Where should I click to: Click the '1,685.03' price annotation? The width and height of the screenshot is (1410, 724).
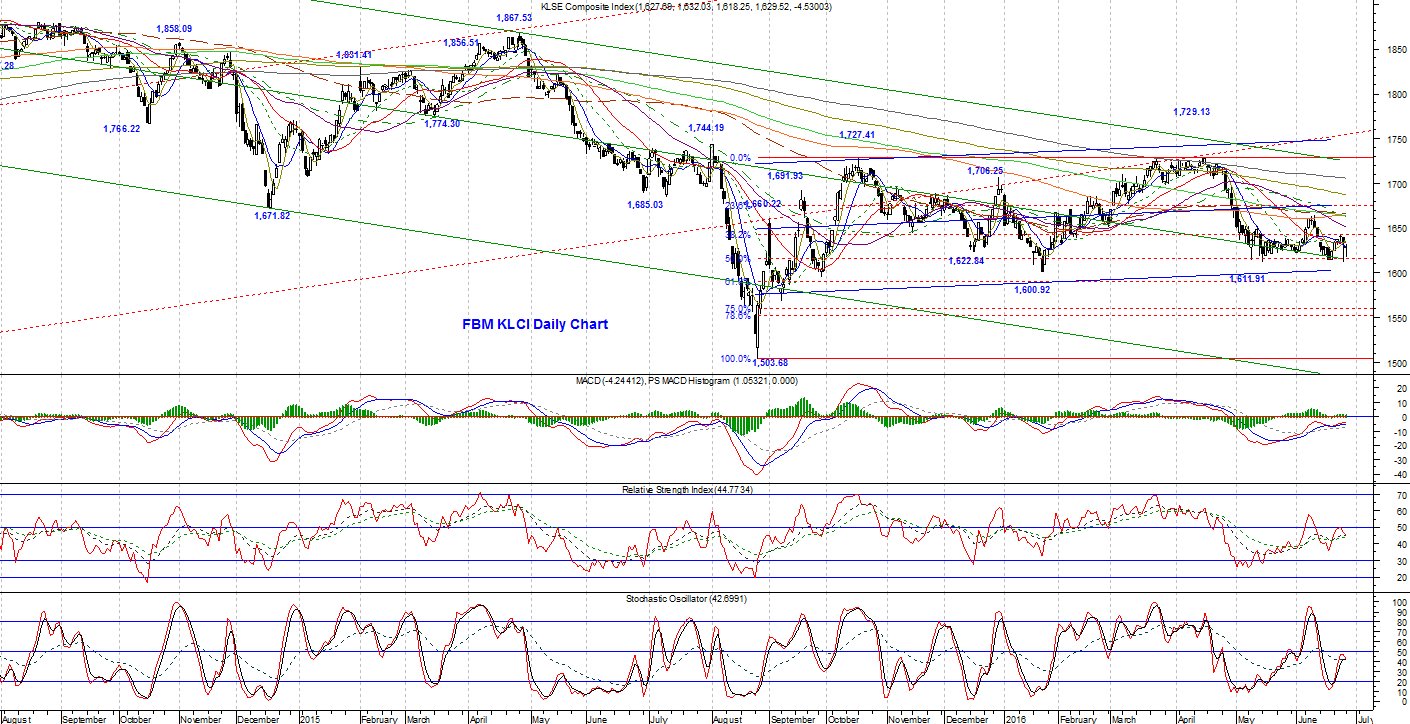645,204
